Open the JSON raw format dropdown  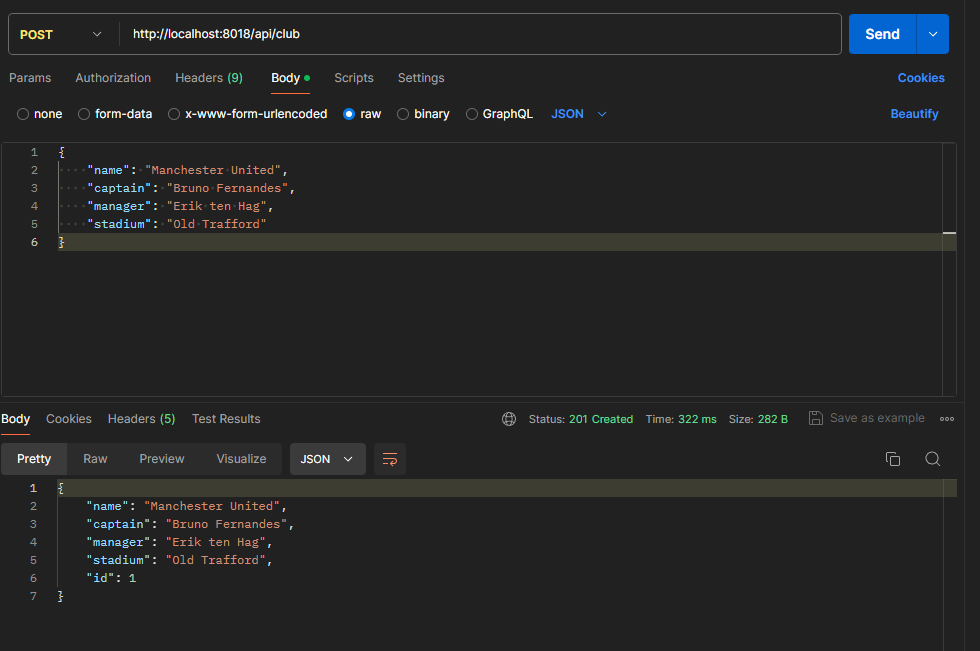click(x=579, y=114)
